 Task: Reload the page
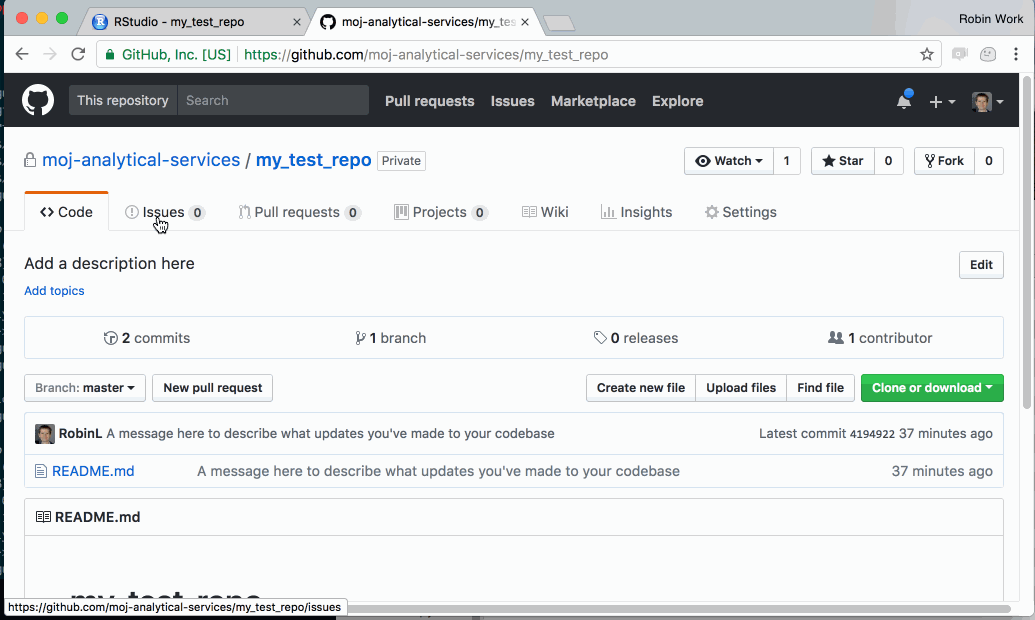tap(79, 54)
